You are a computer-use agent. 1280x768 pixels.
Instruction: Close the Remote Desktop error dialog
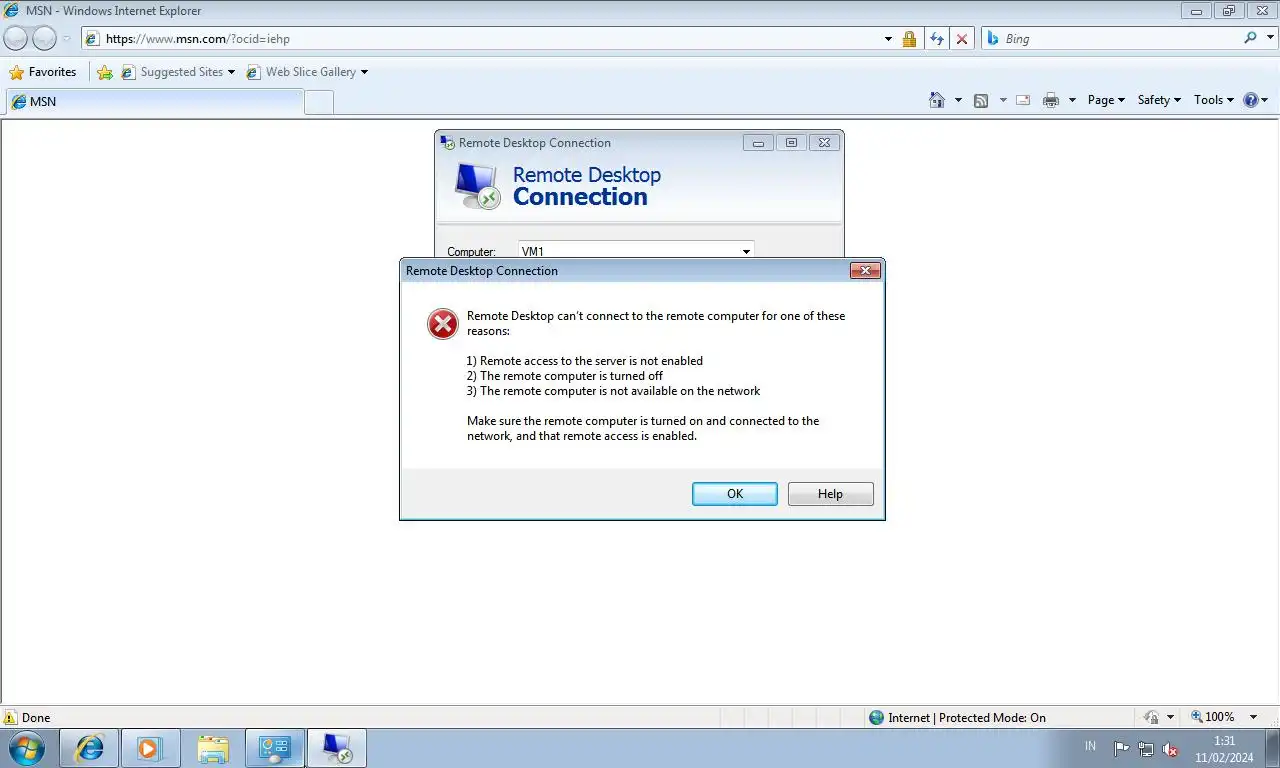pyautogui.click(x=865, y=271)
